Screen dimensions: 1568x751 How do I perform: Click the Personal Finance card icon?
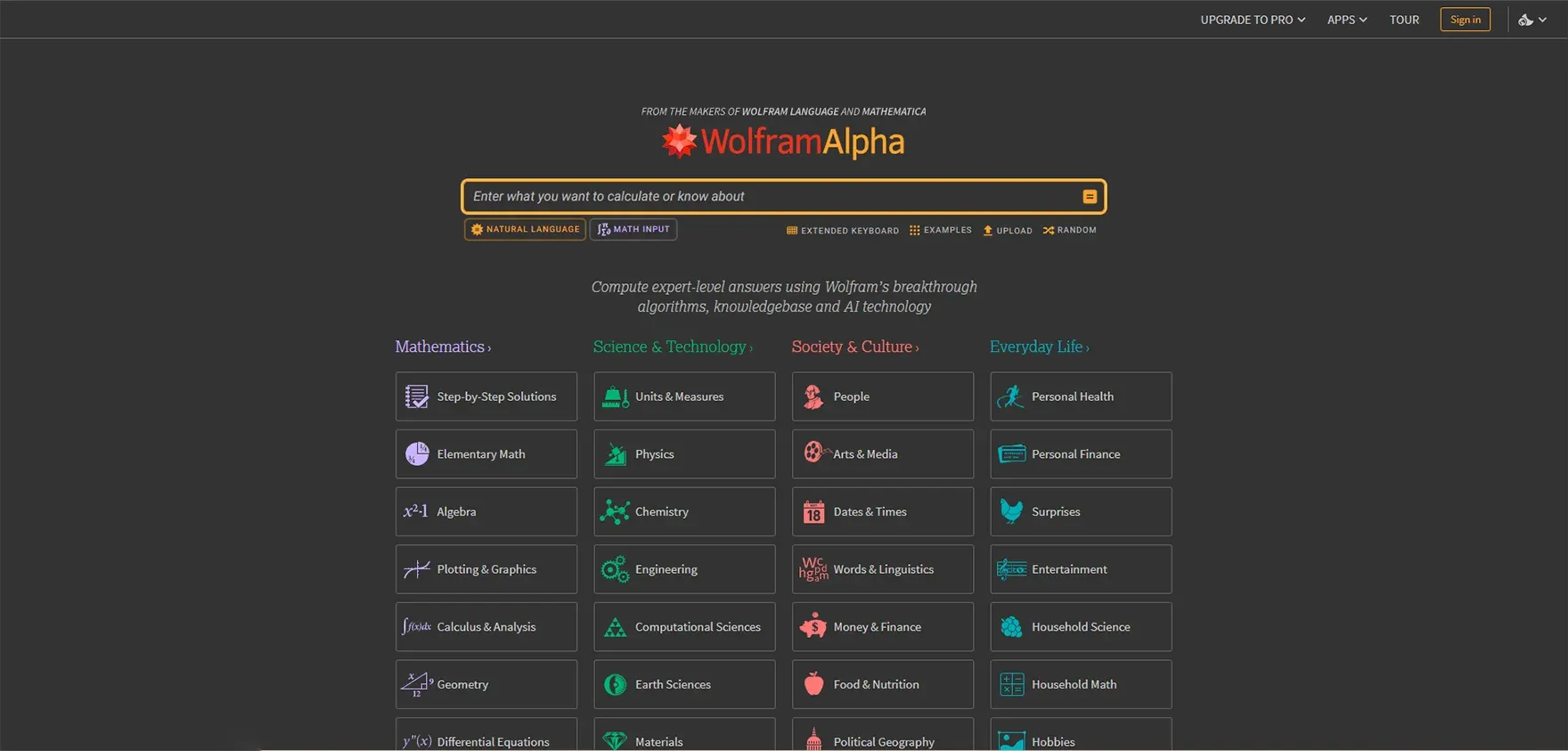pyautogui.click(x=1011, y=453)
